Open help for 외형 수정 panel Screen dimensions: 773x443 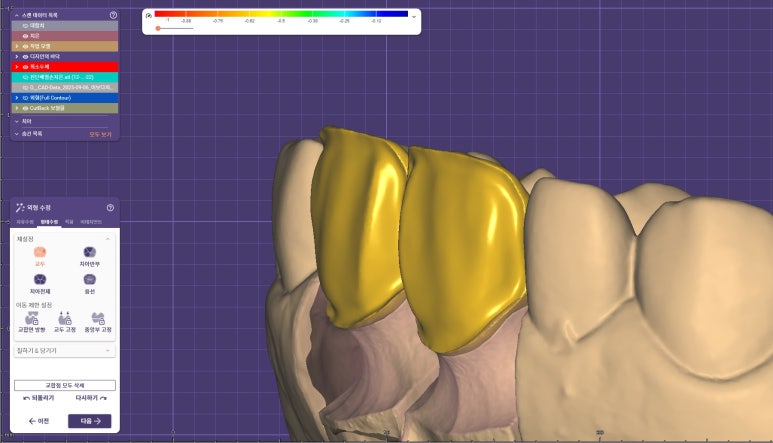pyautogui.click(x=110, y=207)
